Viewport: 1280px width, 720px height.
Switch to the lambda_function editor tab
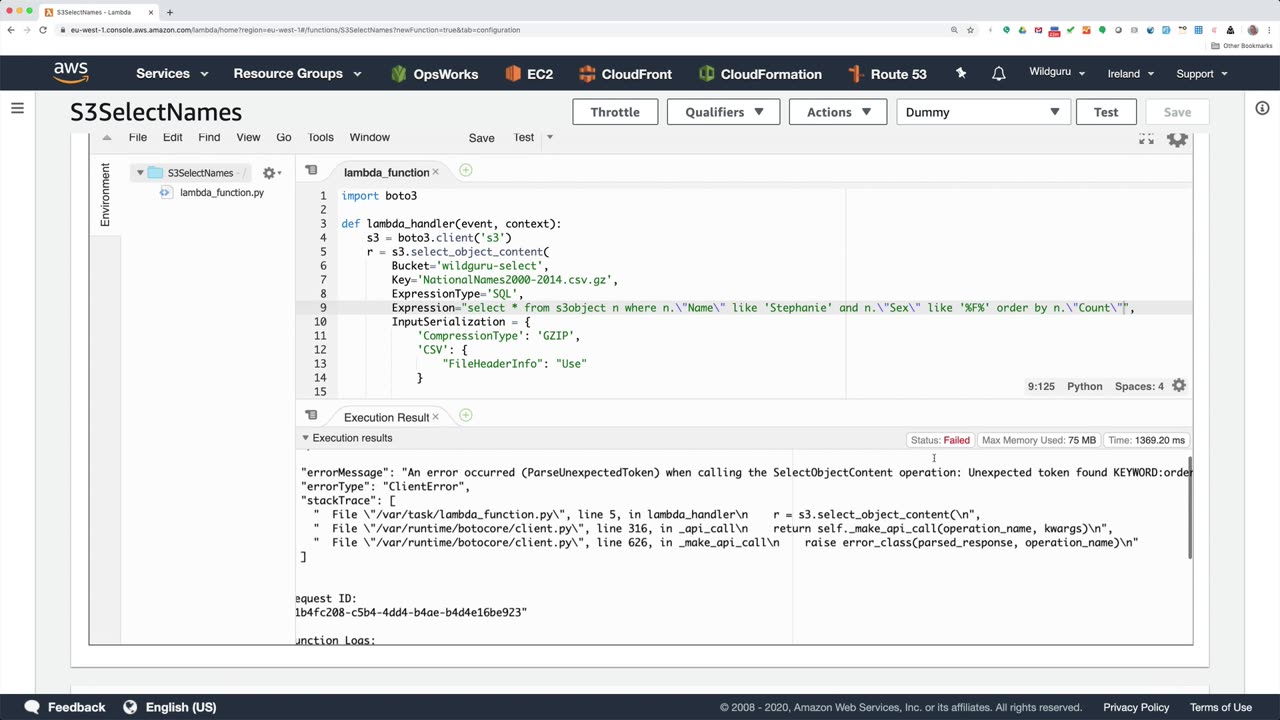pyautogui.click(x=385, y=172)
